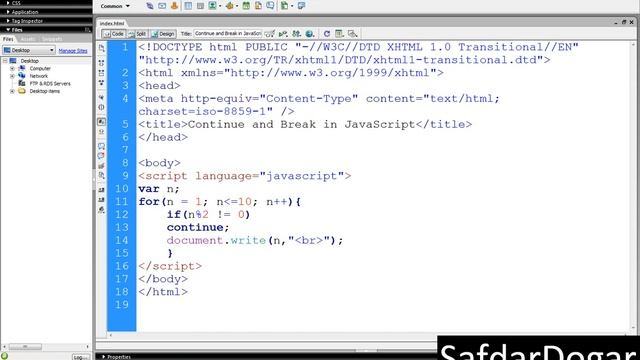Select the Snippets tab
The height and width of the screenshot is (360, 640).
52,39
